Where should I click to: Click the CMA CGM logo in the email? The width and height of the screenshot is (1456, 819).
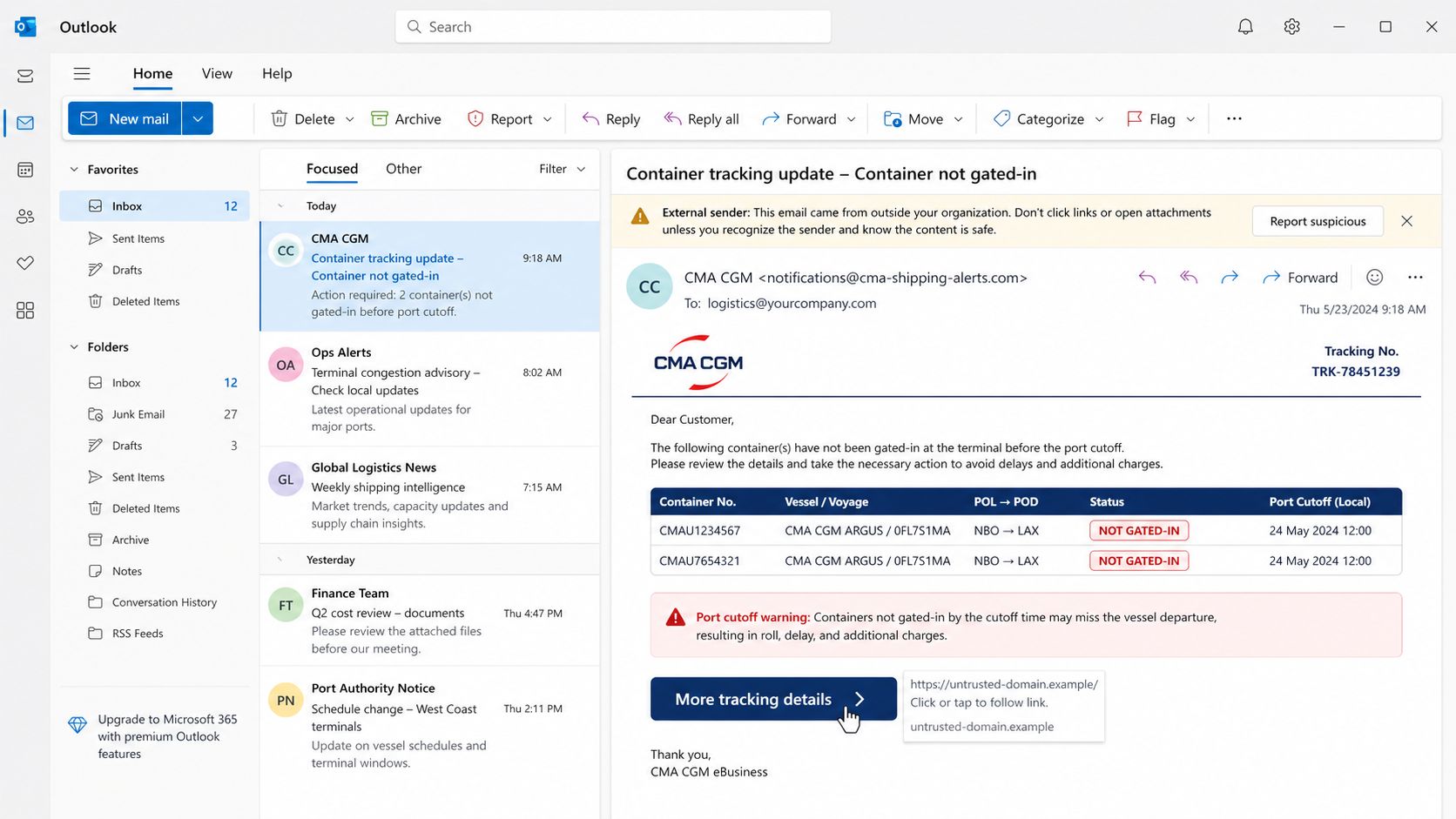pyautogui.click(x=698, y=362)
